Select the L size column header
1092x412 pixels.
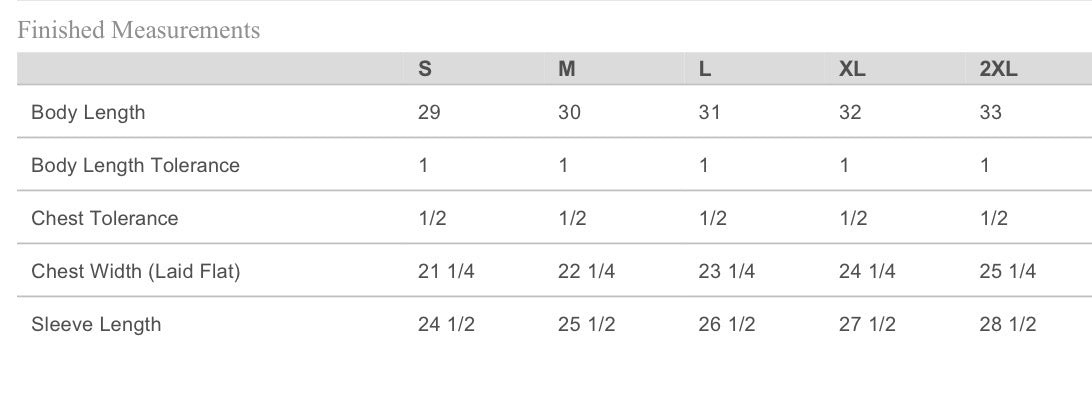pos(705,69)
